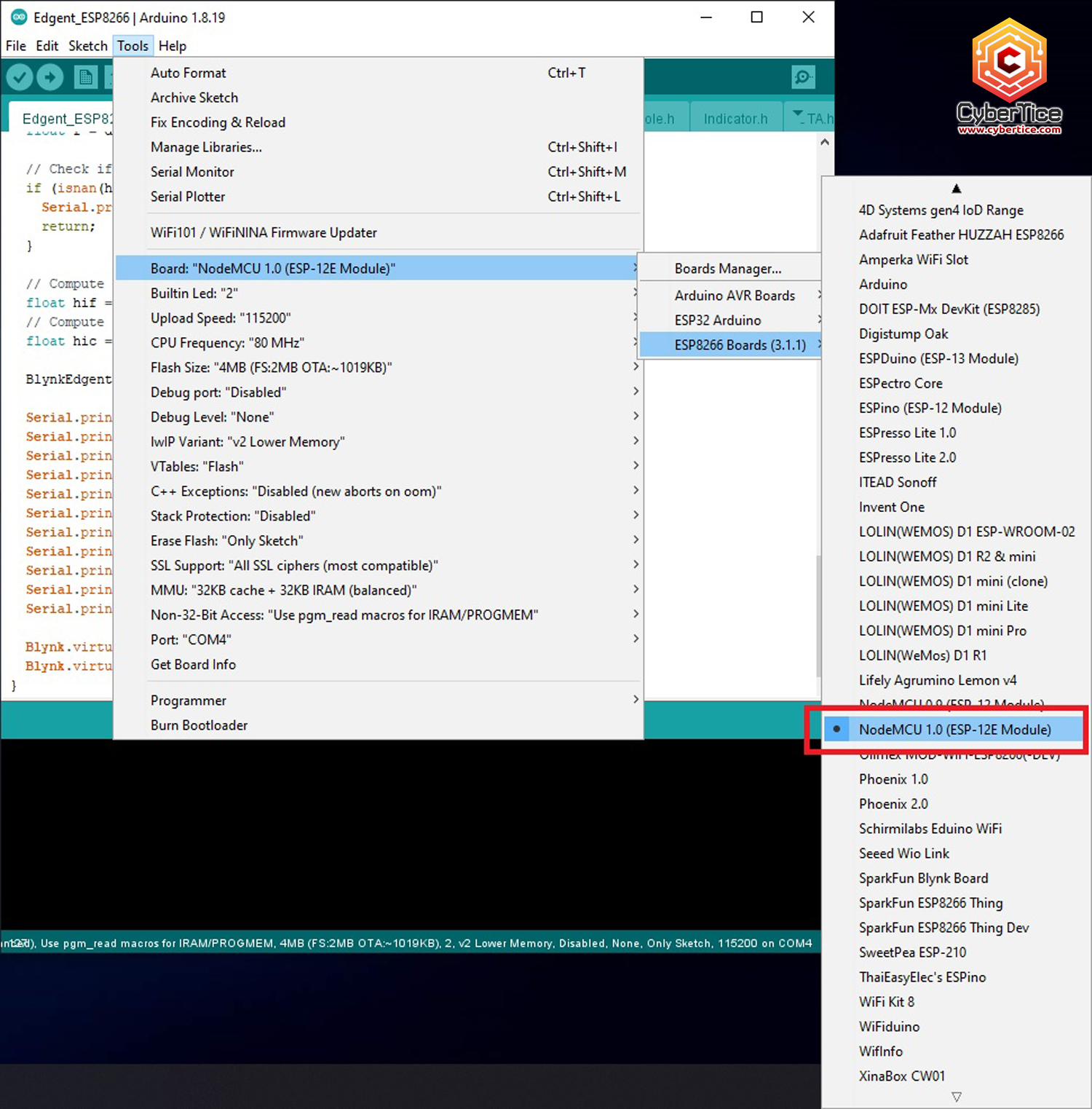The width and height of the screenshot is (1092, 1109).
Task: Expand the ESP8266 Boards (3.1.1) submenu
Action: (740, 344)
